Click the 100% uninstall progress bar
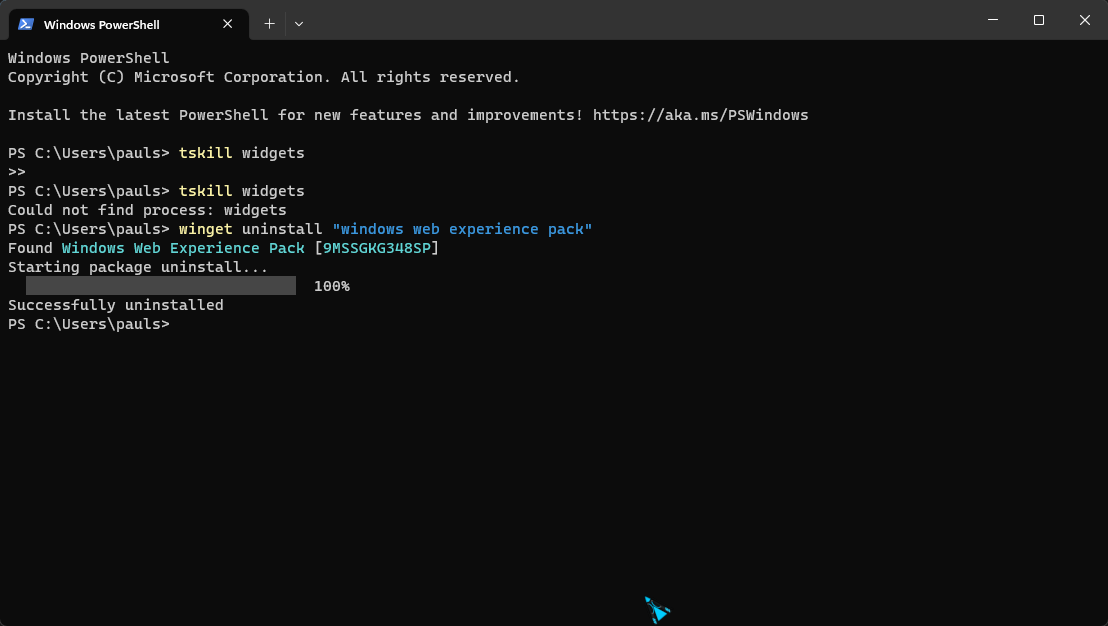Image resolution: width=1108 pixels, height=626 pixels. 161,285
